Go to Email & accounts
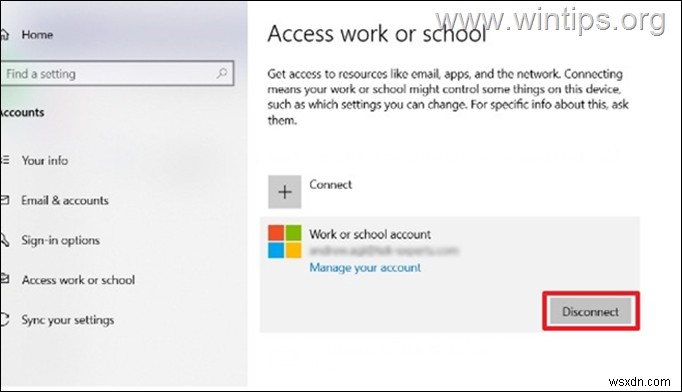682x392 pixels. click(x=65, y=201)
